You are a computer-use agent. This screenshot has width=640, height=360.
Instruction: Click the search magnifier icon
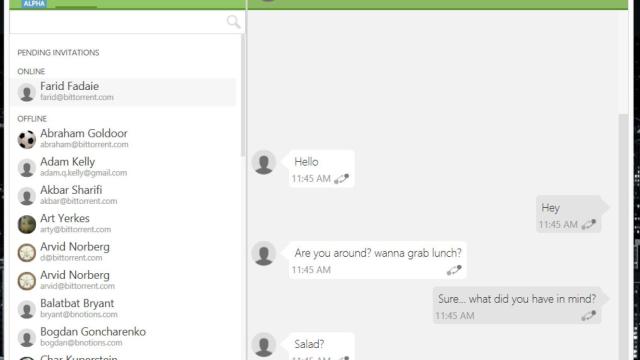(233, 21)
